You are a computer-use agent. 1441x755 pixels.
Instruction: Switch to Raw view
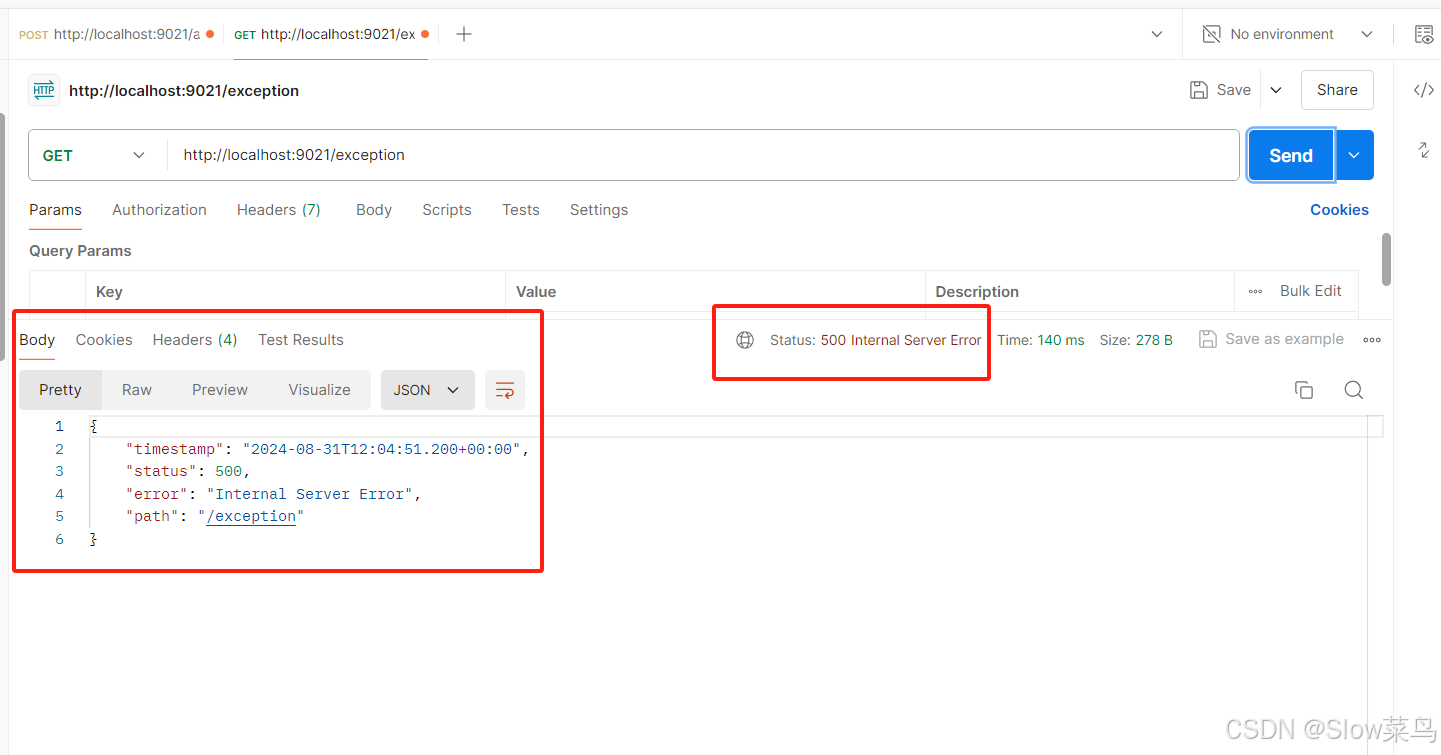point(137,390)
